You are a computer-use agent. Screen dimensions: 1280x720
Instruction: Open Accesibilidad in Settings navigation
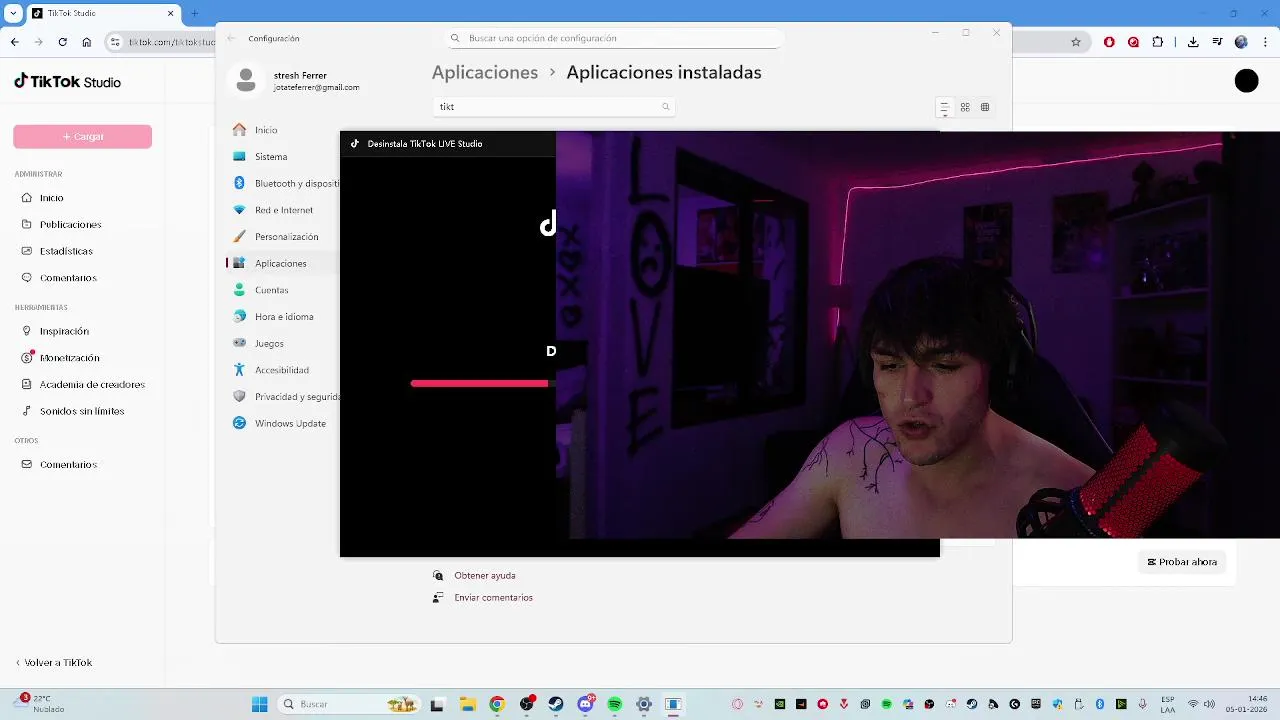click(x=281, y=370)
